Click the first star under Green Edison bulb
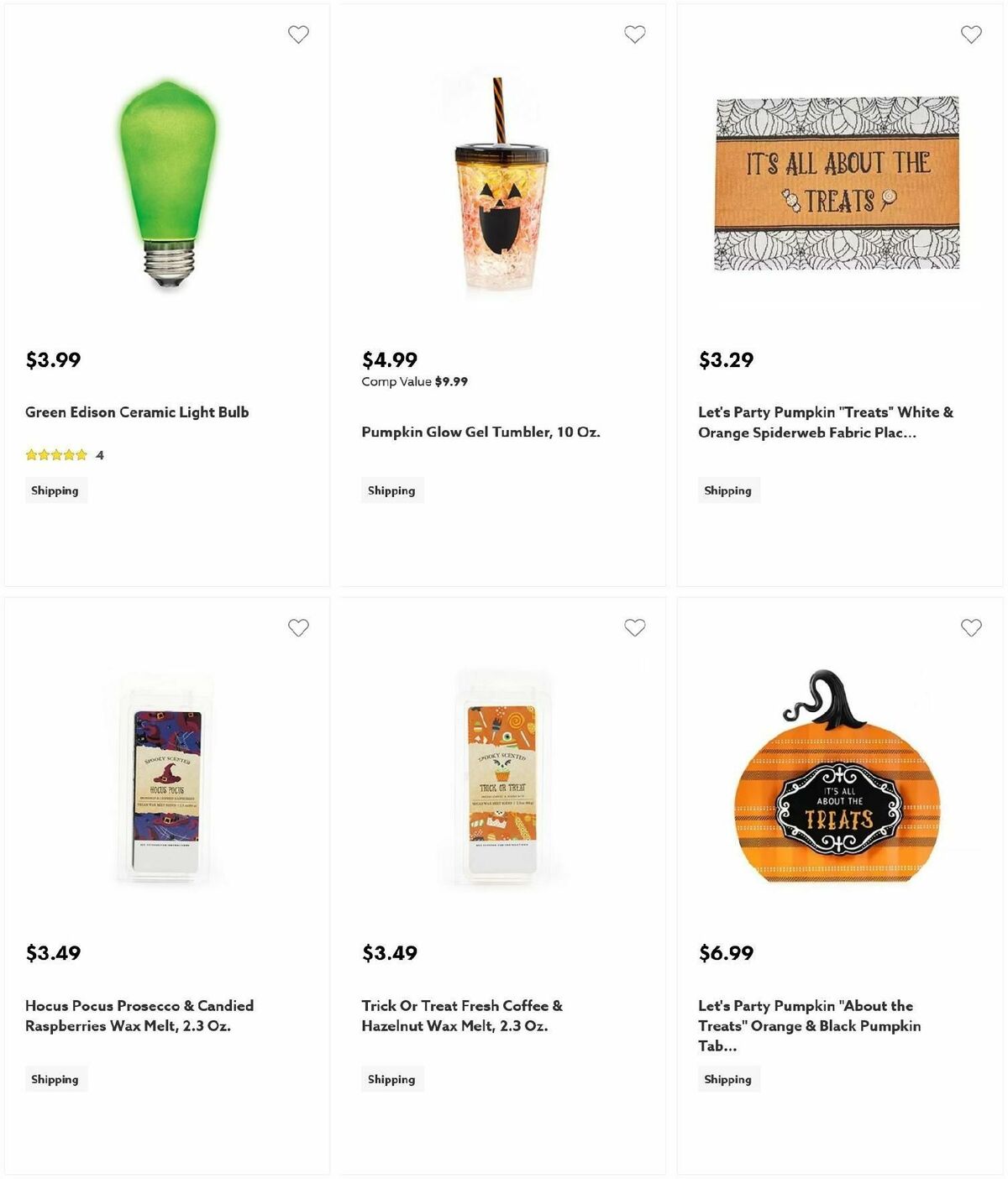The width and height of the screenshot is (1008, 1179). click(x=31, y=454)
